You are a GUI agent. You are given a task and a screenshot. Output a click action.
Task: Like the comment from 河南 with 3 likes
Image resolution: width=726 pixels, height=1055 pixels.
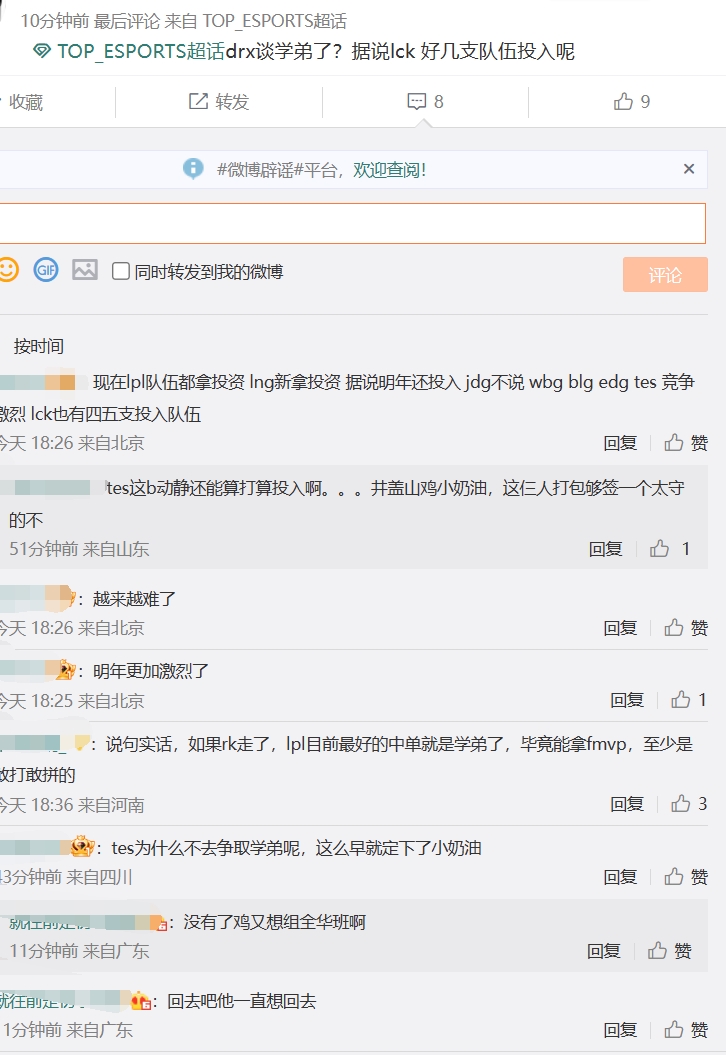pyautogui.click(x=688, y=803)
